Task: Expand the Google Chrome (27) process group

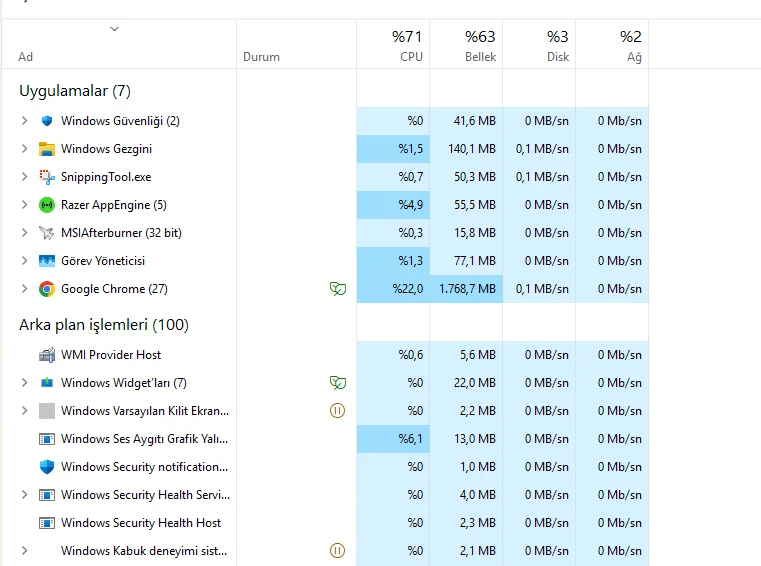Action: (x=24, y=289)
